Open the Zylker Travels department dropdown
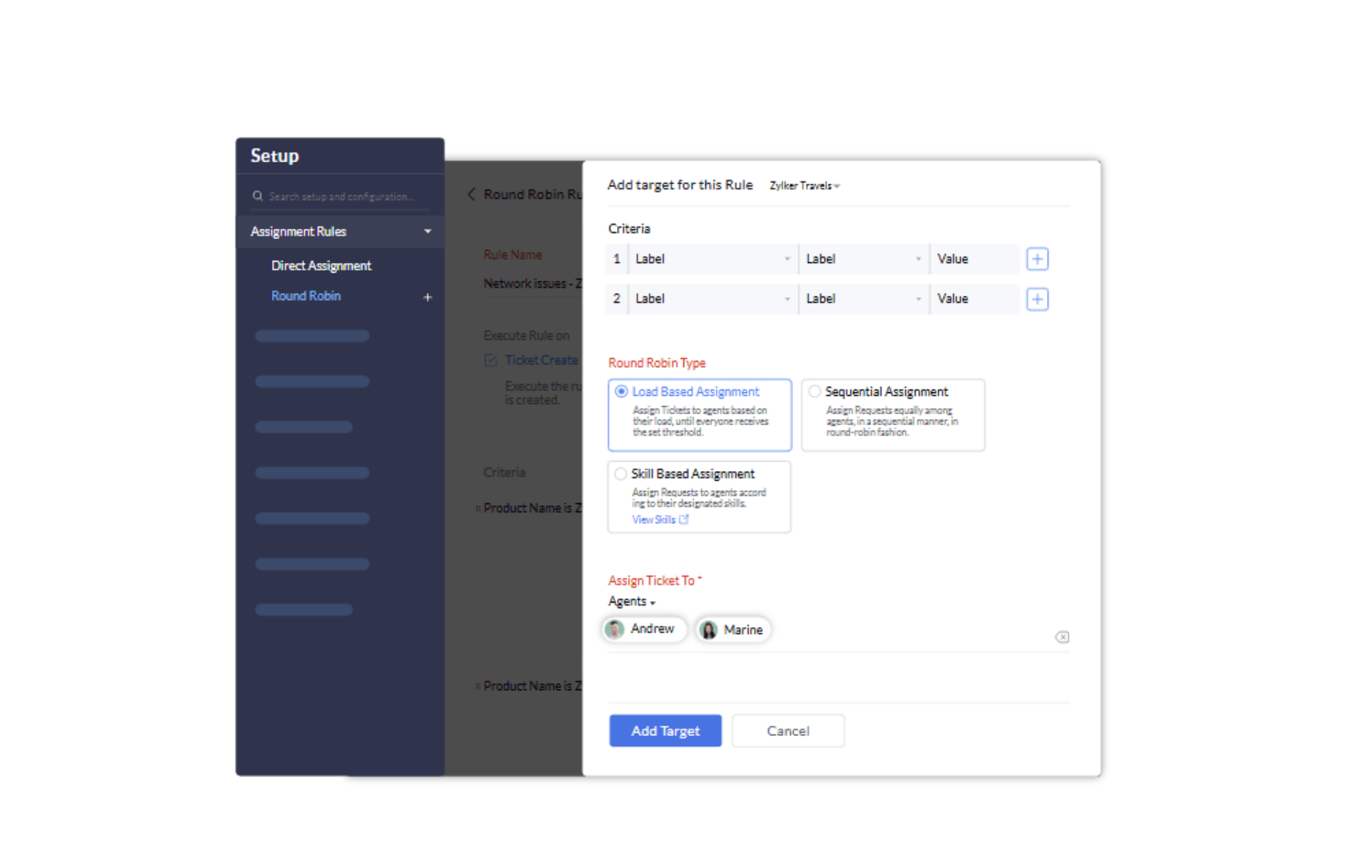Image resolution: width=1372 pixels, height=868 pixels. click(805, 186)
